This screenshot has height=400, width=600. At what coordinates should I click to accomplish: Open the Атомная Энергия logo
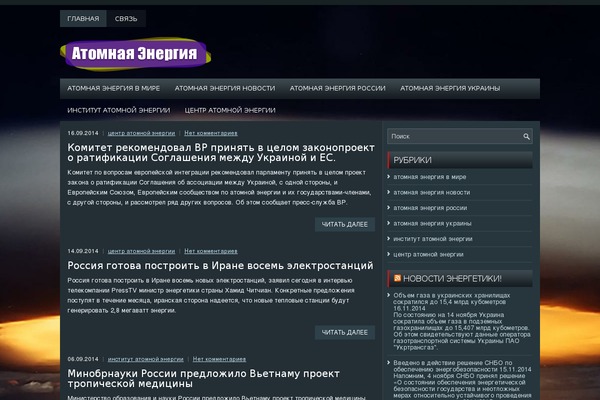coord(135,54)
